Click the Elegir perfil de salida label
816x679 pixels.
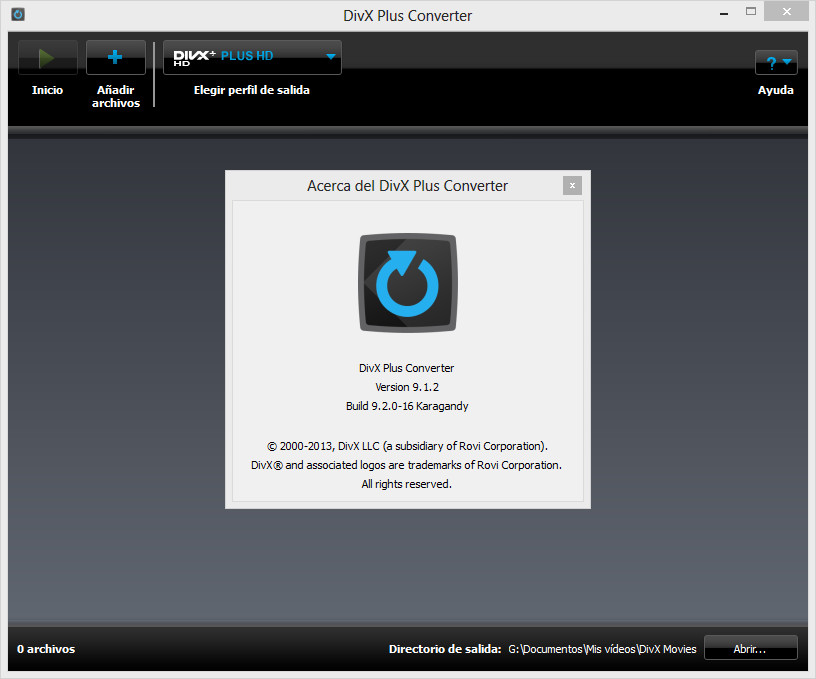coord(251,89)
